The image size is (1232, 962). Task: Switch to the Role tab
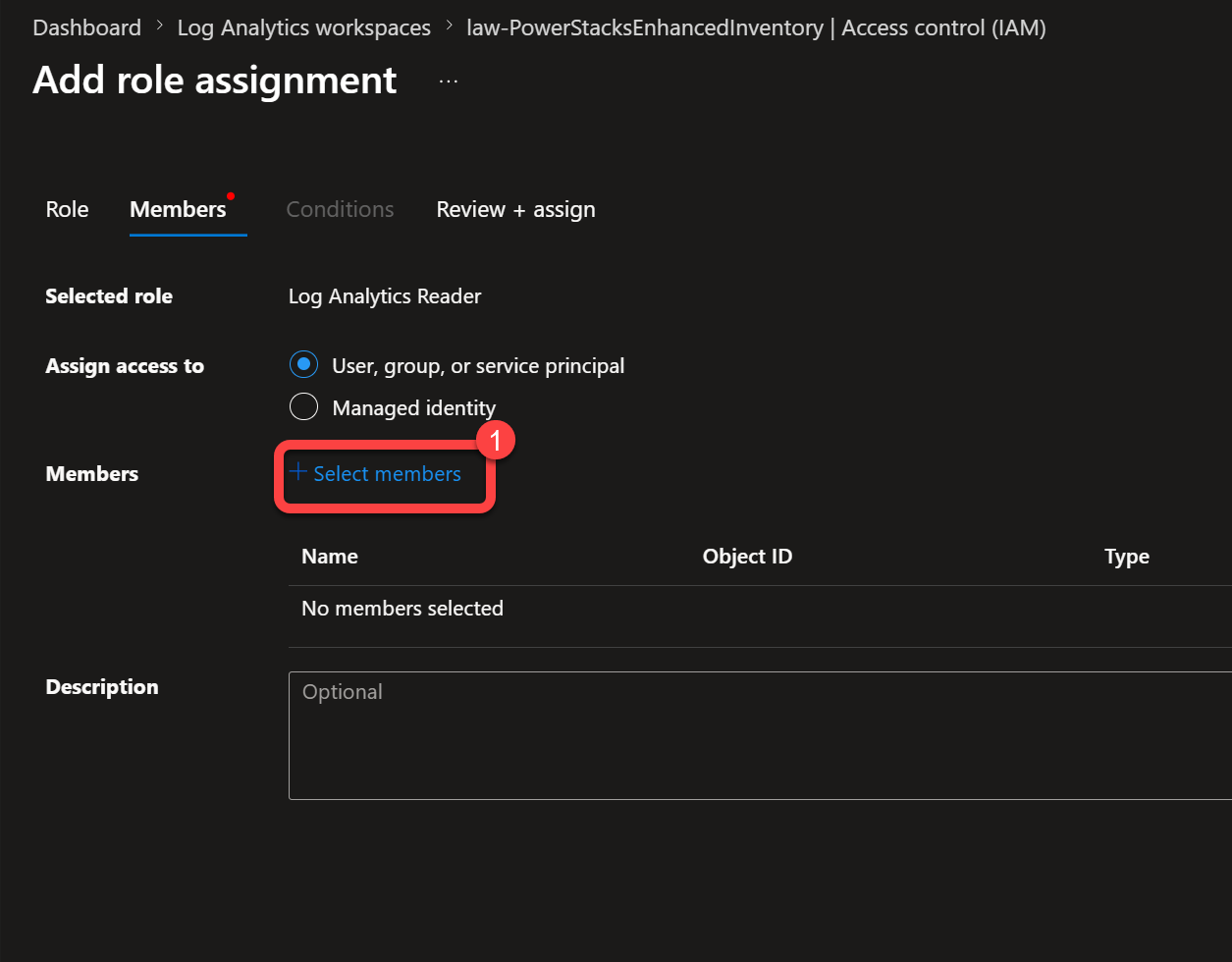tap(67, 209)
